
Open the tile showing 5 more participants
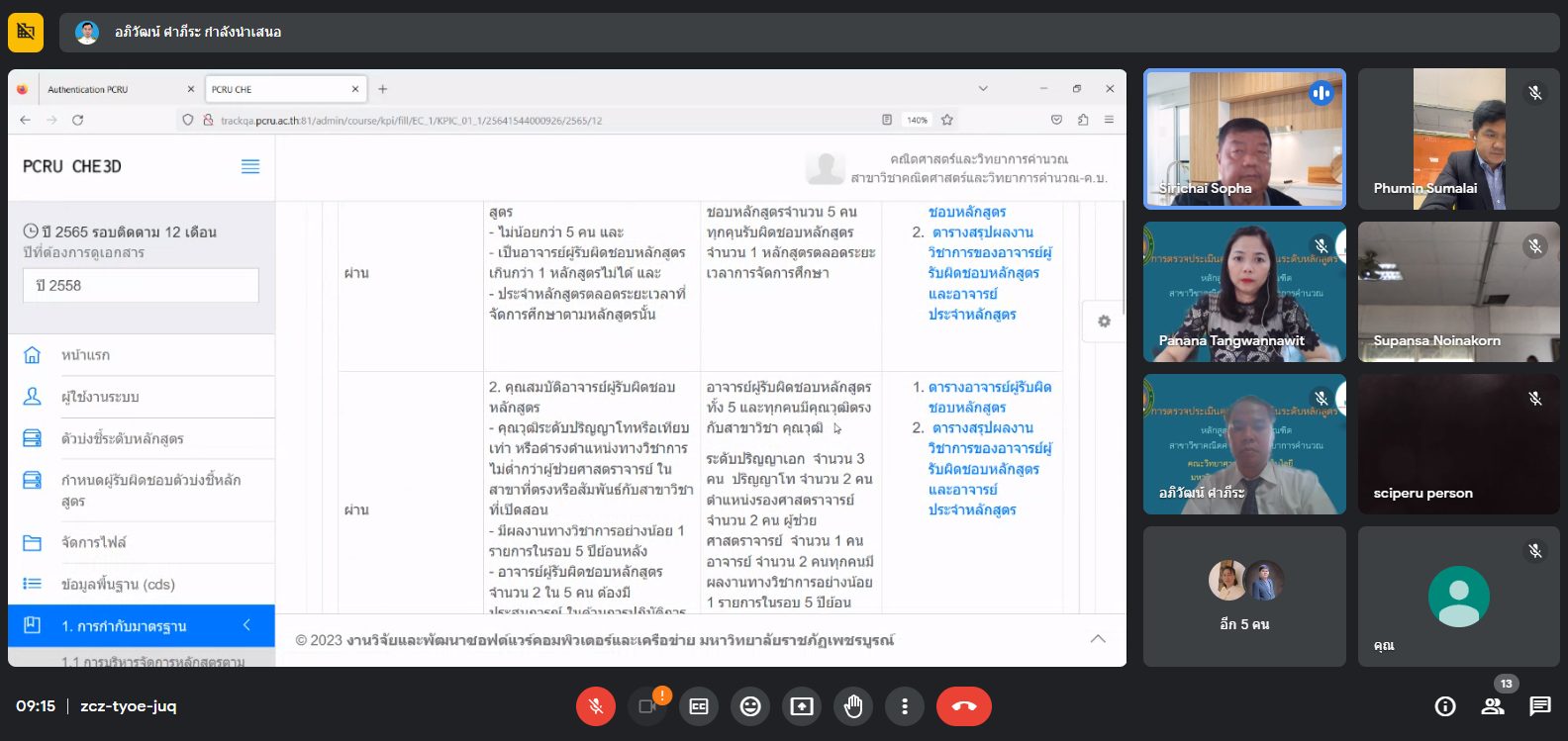[1244, 596]
